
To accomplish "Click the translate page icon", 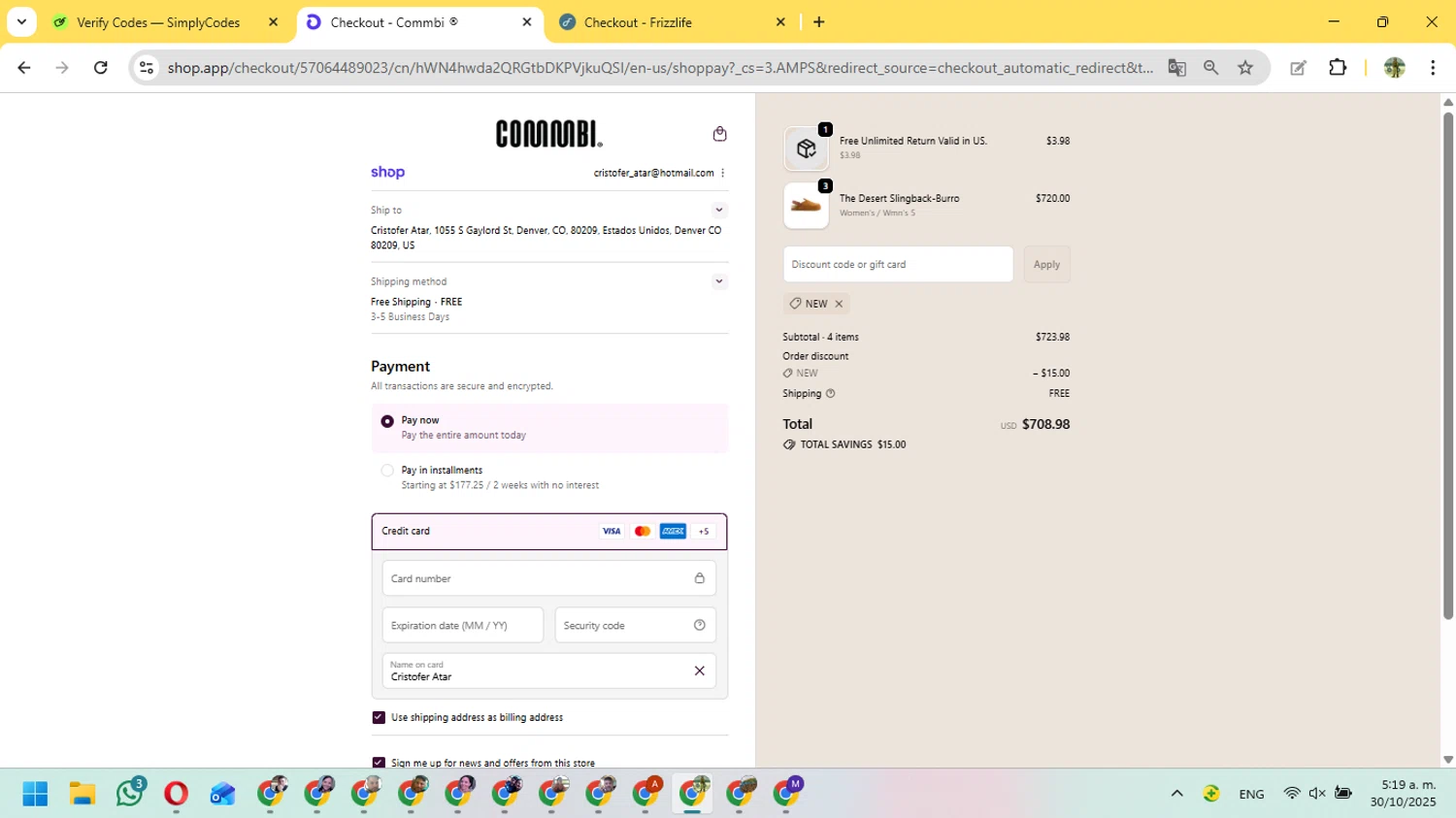I will (1176, 68).
